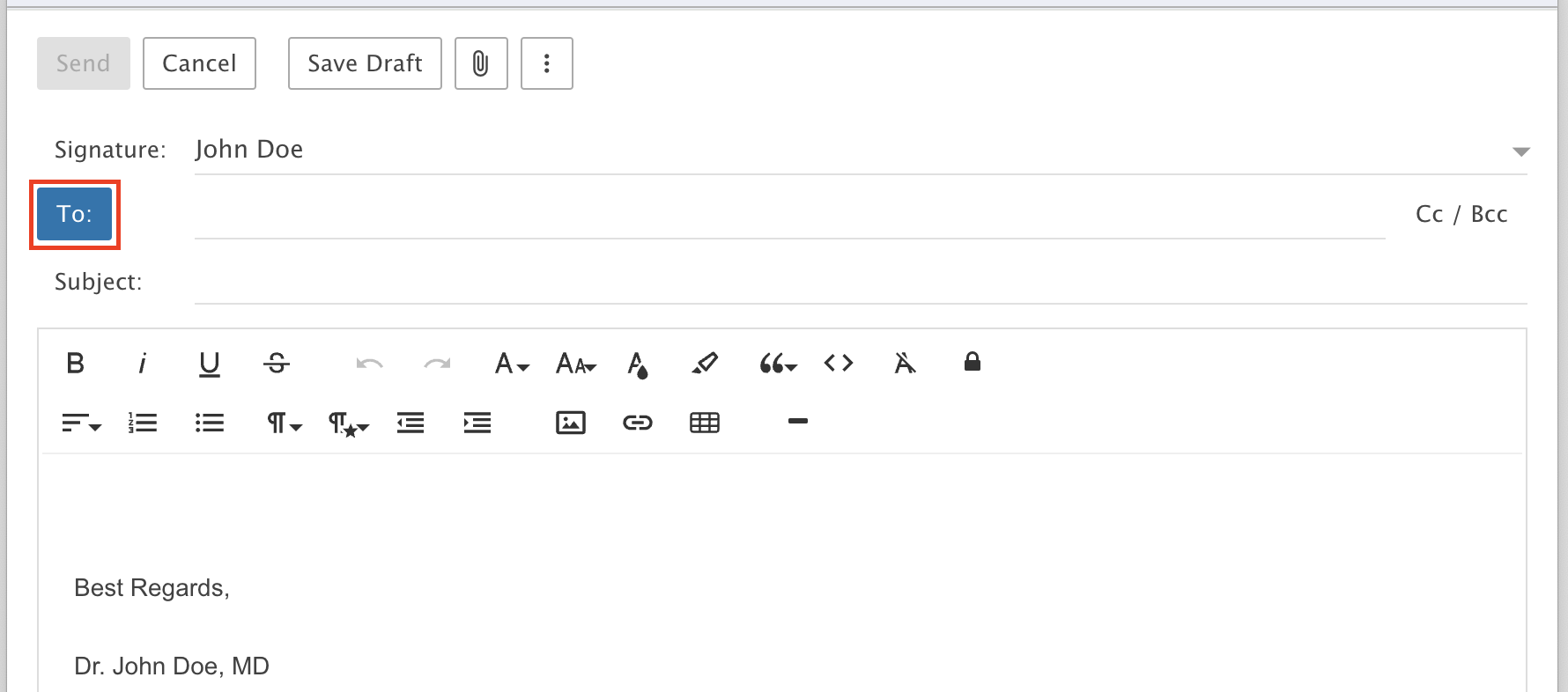Toggle bold formatting

[x=76, y=363]
